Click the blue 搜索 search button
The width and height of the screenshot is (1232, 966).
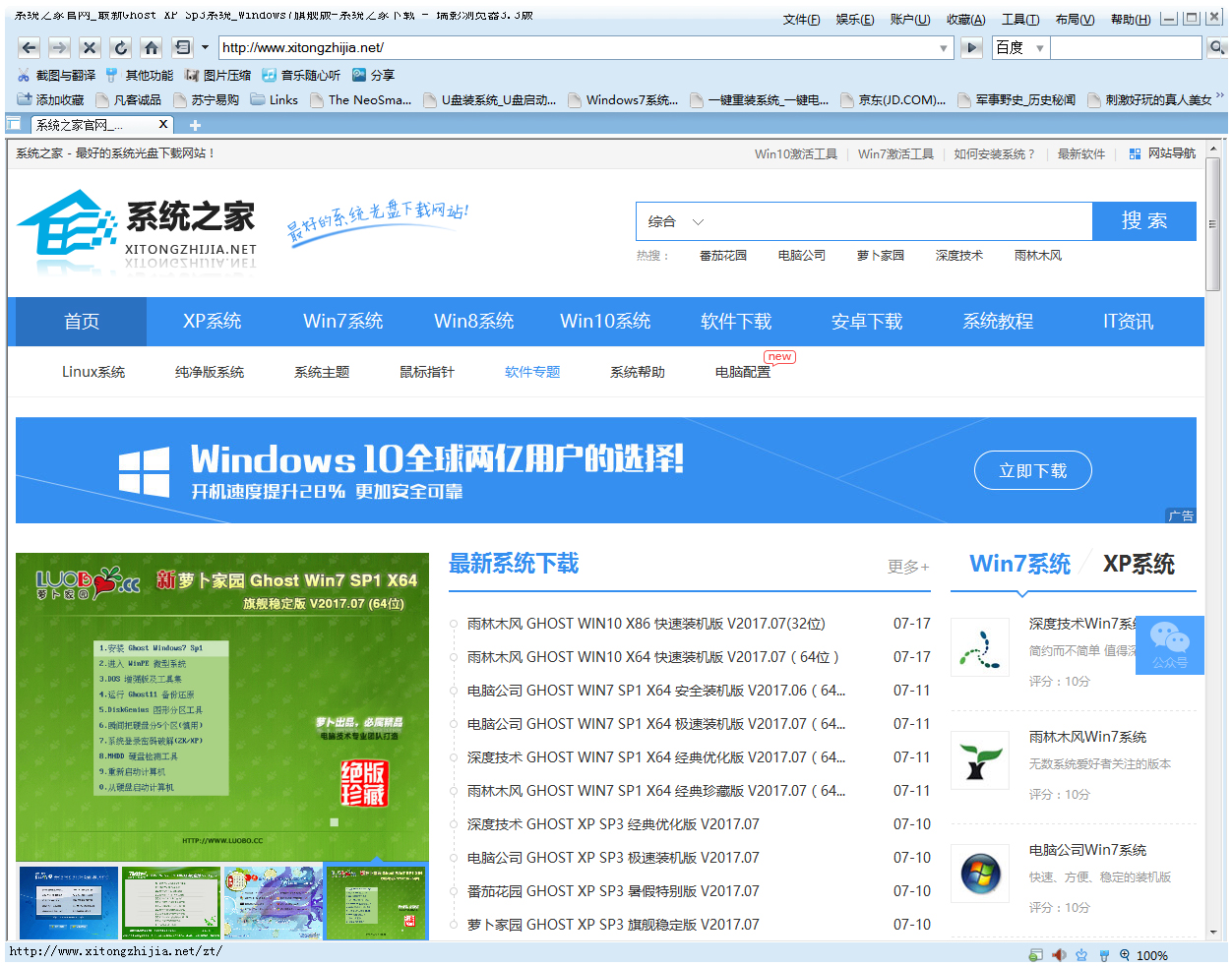pyautogui.click(x=1143, y=221)
